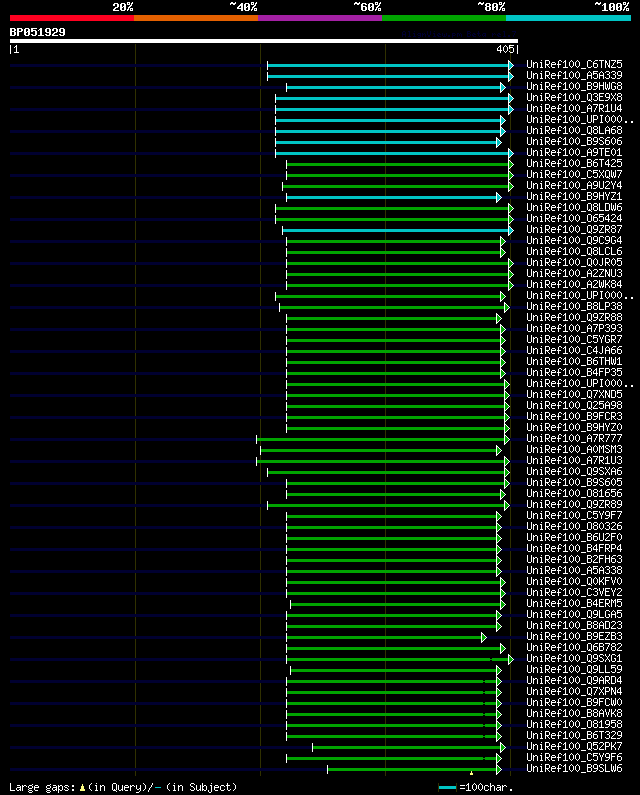Image resolution: width=640 pixels, height=795 pixels.
Task: Click the cyan alignment bar for UniRef100_C6TNZ5
Action: [390, 65]
